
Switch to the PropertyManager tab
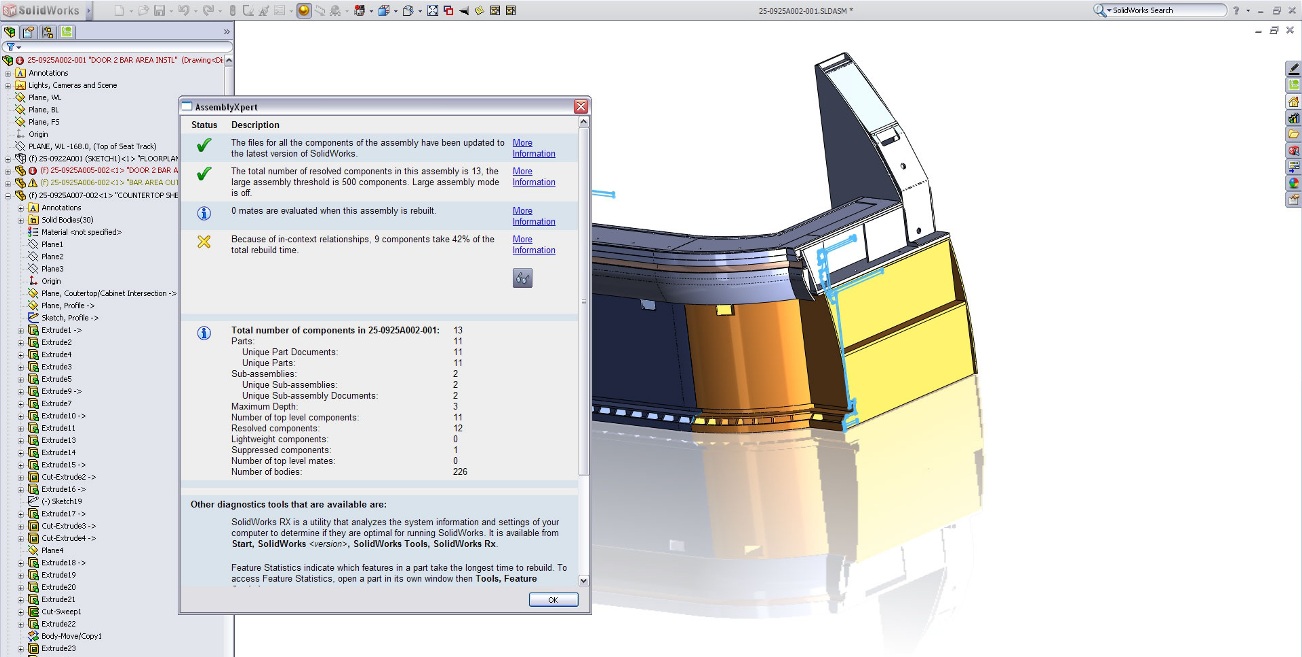click(28, 32)
